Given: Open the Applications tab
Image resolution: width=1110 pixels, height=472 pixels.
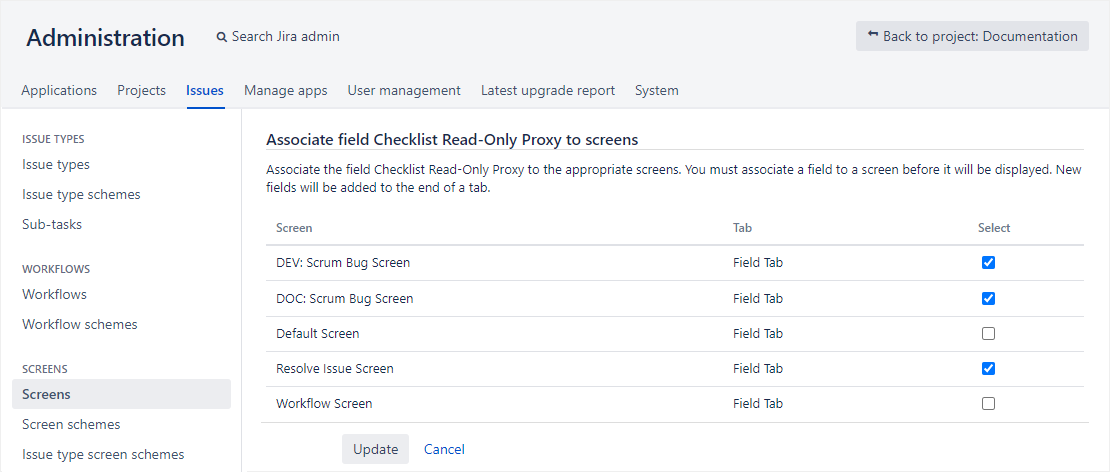Looking at the screenshot, I should (x=59, y=90).
